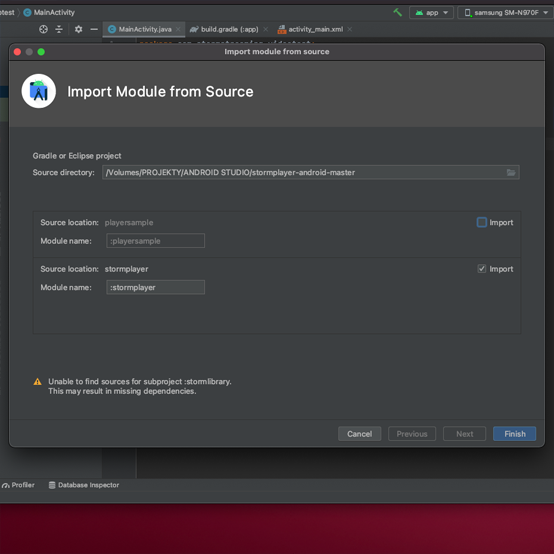554x554 pixels.
Task: Edit the :stormplayer module name field
Action: 155,287
